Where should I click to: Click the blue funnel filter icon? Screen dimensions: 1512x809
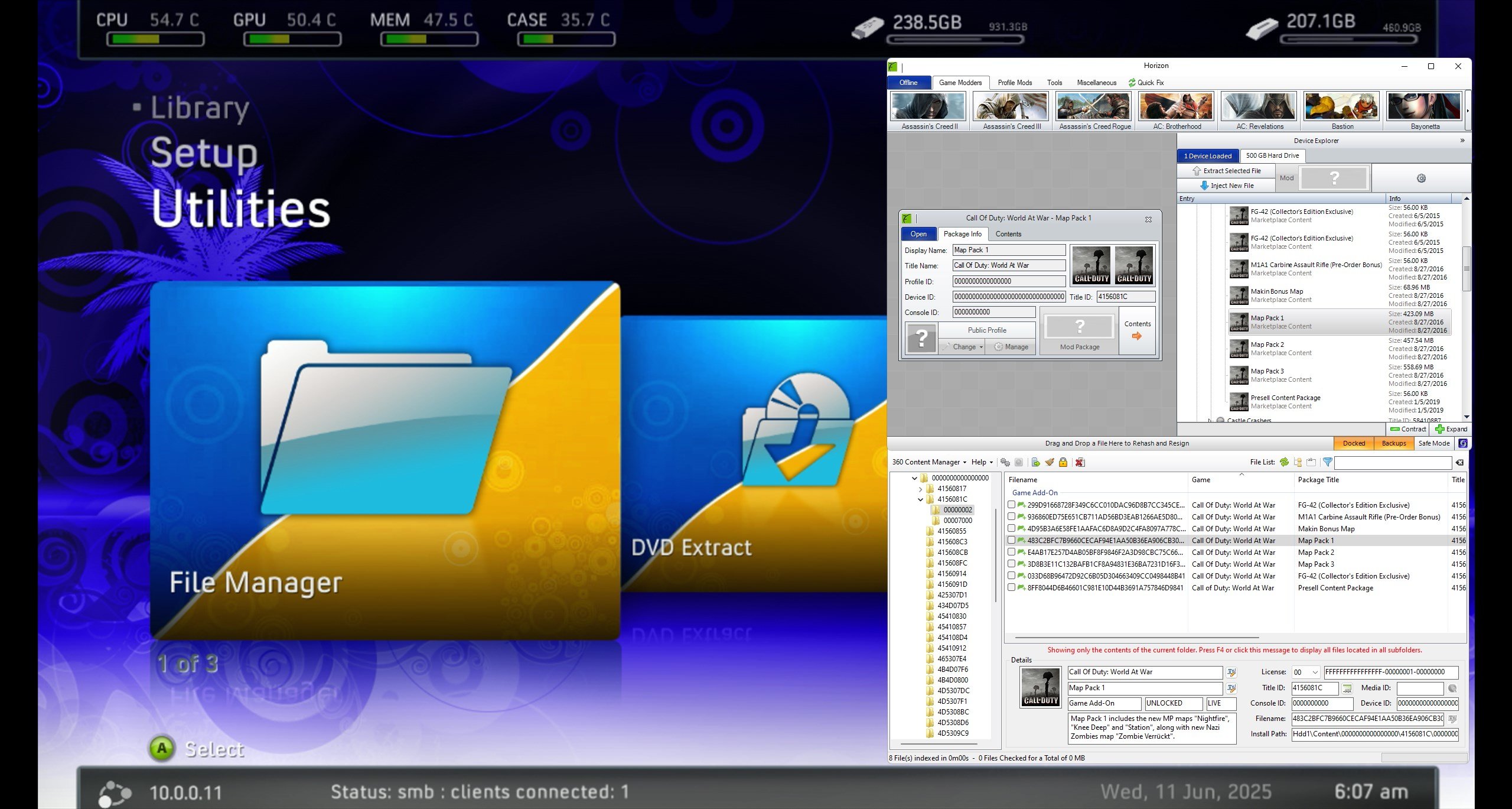[1327, 462]
